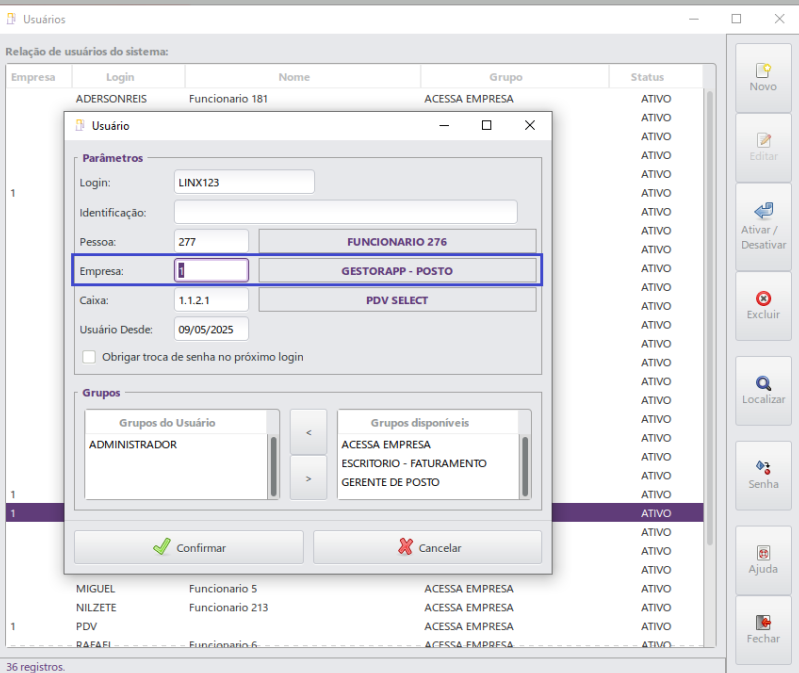The height and width of the screenshot is (673, 799).
Task: Click the Editar pencil icon button
Action: pyautogui.click(x=763, y=147)
